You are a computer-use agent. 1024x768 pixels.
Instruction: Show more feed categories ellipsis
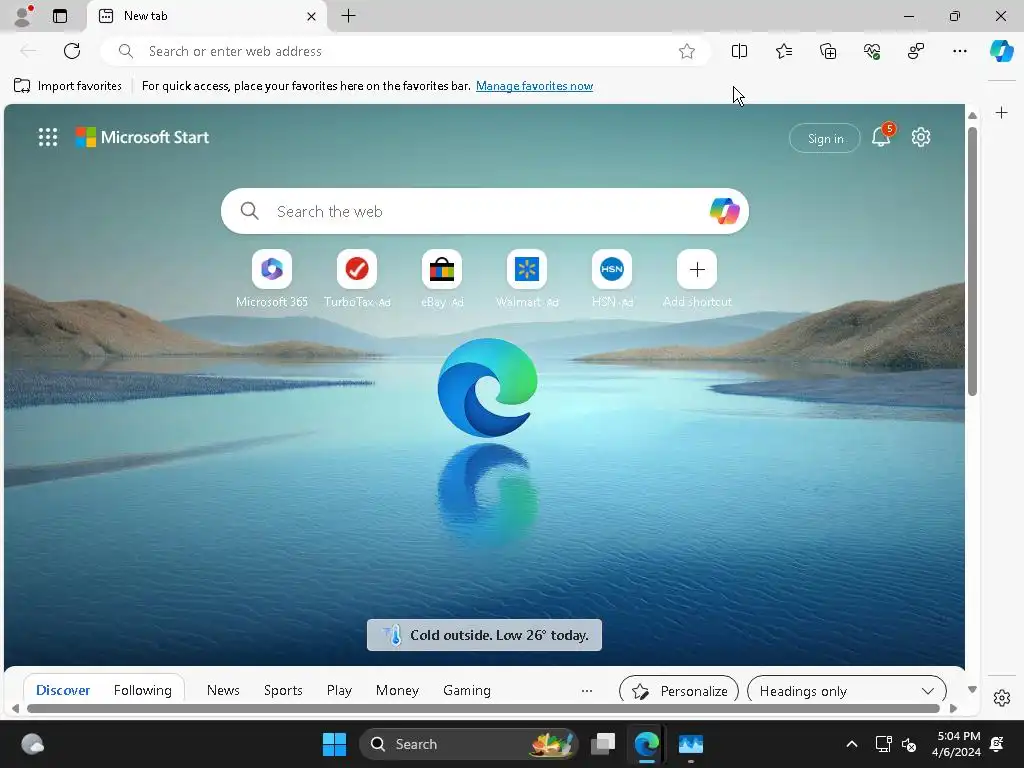point(586,690)
